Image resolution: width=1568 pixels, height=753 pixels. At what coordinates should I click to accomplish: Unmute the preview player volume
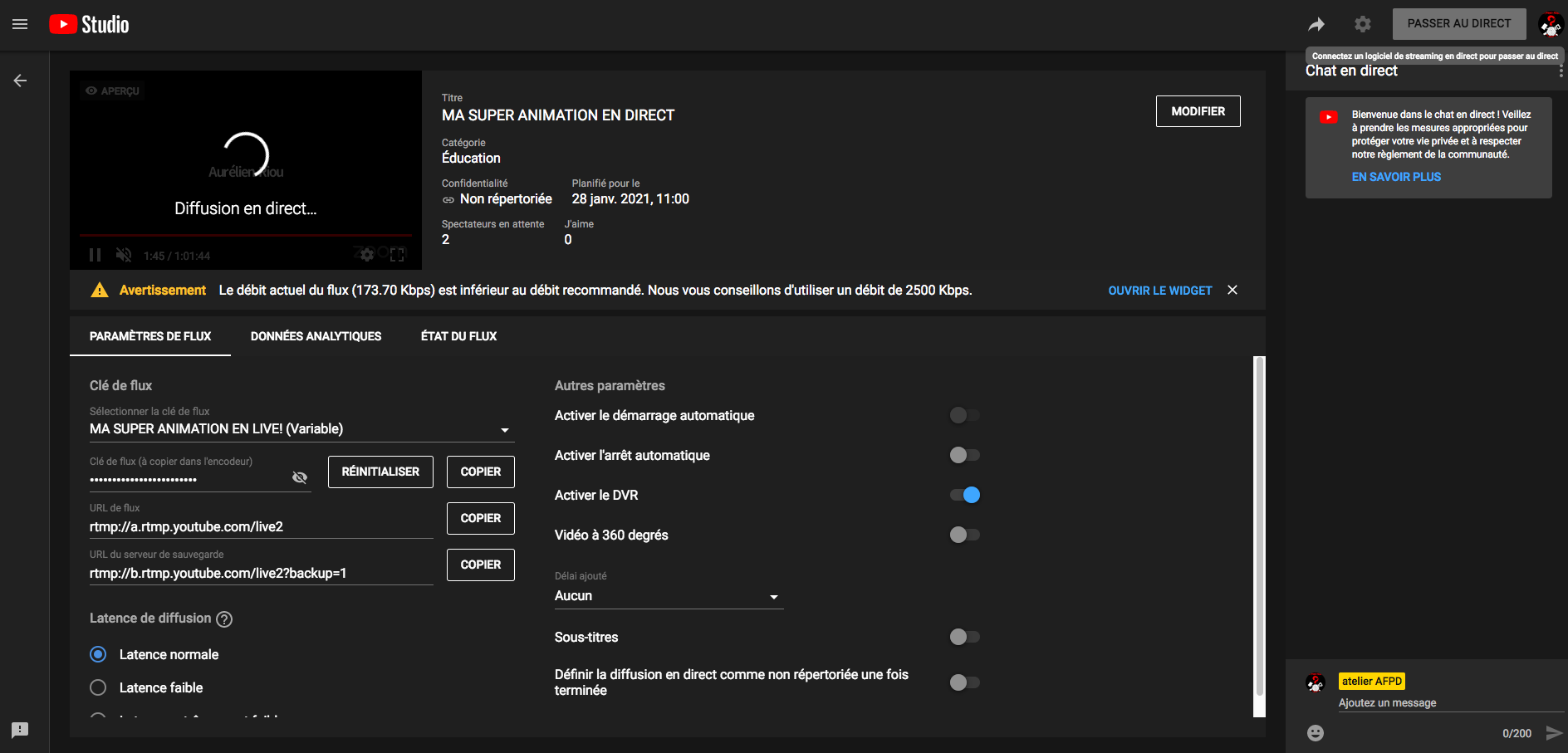[x=124, y=255]
